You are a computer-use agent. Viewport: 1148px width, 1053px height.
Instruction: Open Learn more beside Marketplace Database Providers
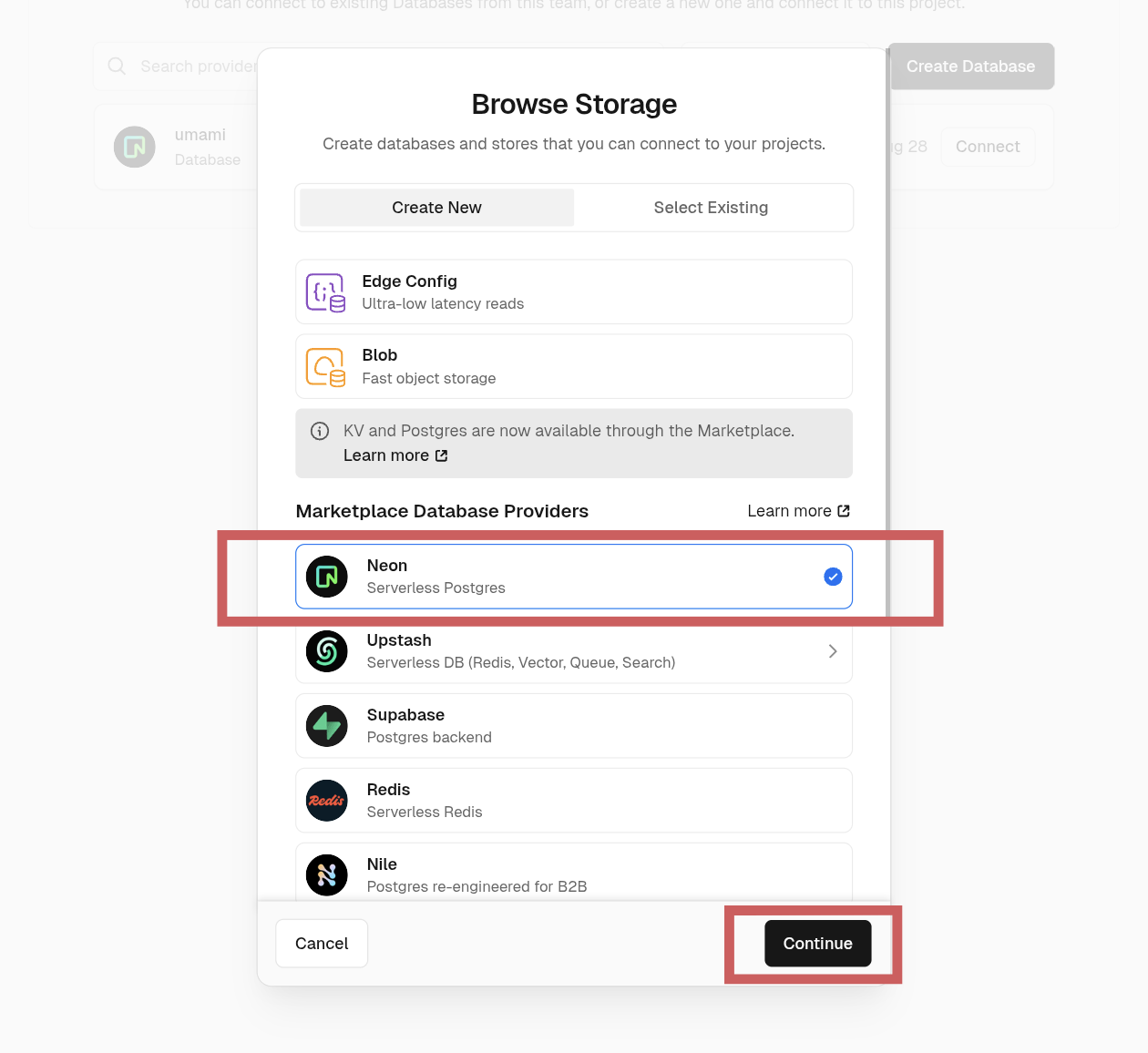point(798,511)
